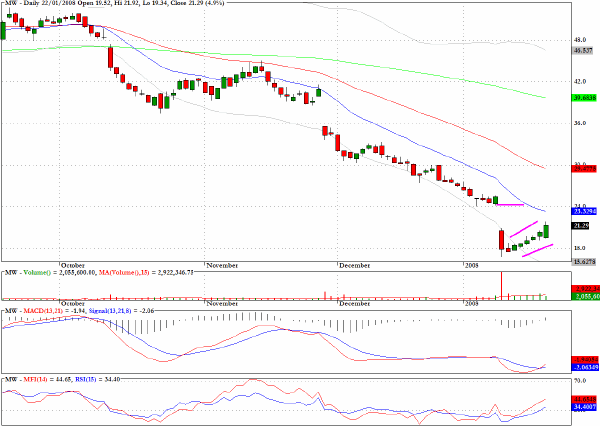Click the tall red volume spike bar

(501, 285)
